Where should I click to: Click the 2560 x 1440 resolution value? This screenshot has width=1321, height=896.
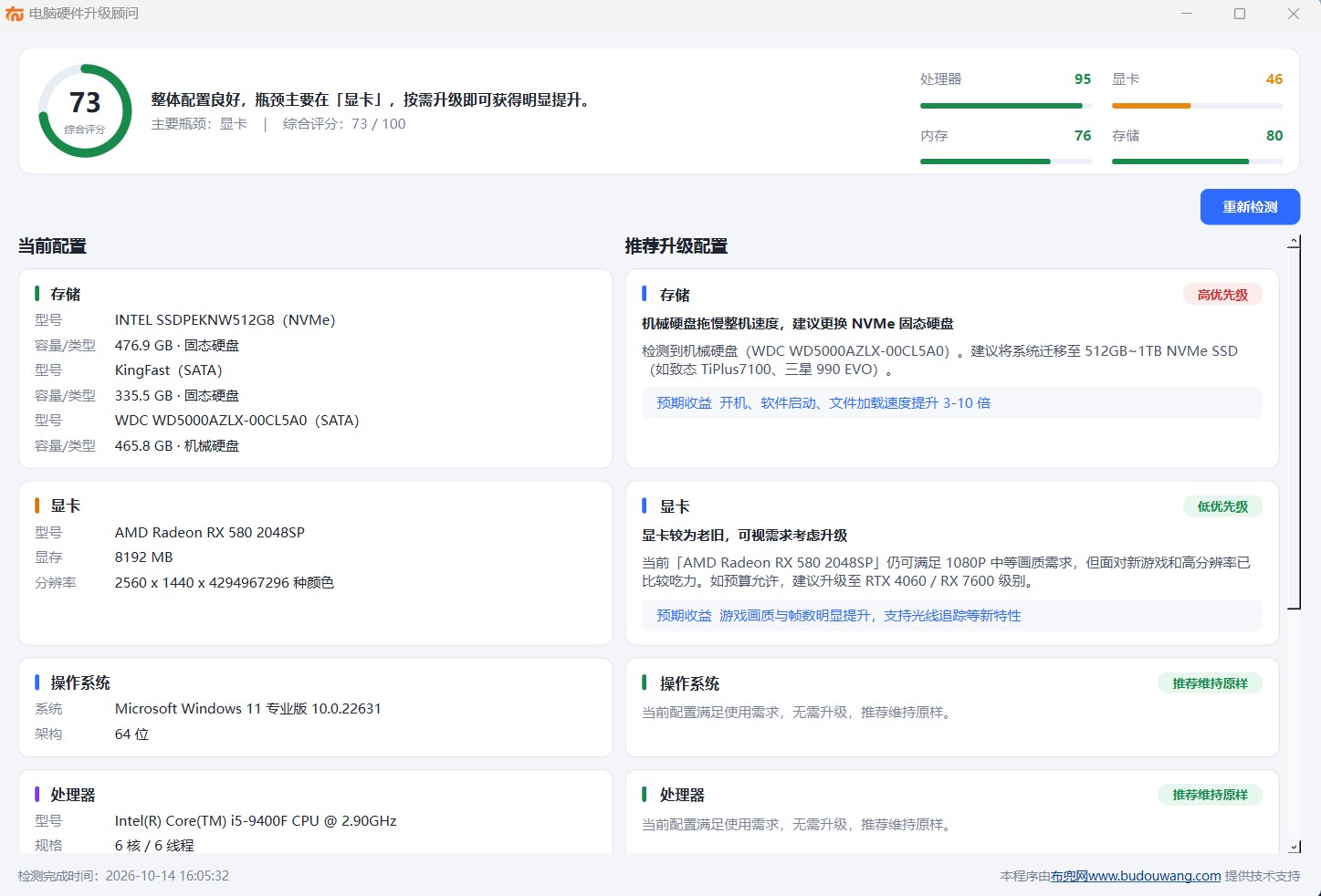[x=225, y=583]
